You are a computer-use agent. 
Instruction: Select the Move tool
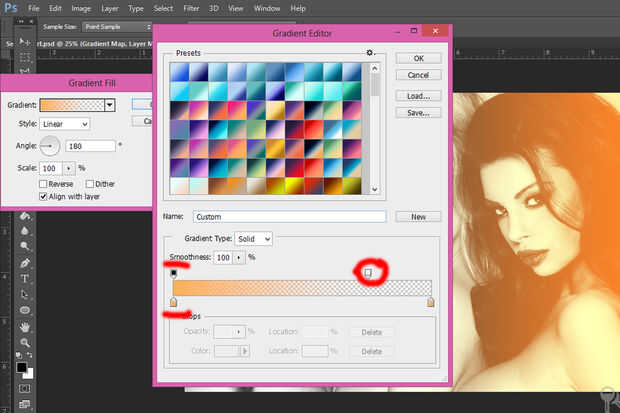(25, 42)
